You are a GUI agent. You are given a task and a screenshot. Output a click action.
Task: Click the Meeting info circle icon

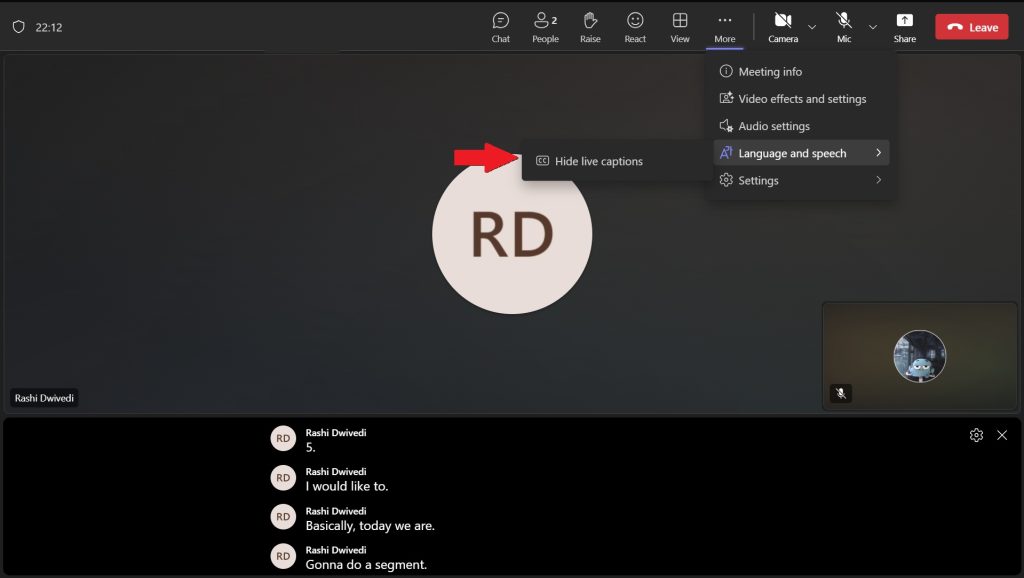click(726, 71)
